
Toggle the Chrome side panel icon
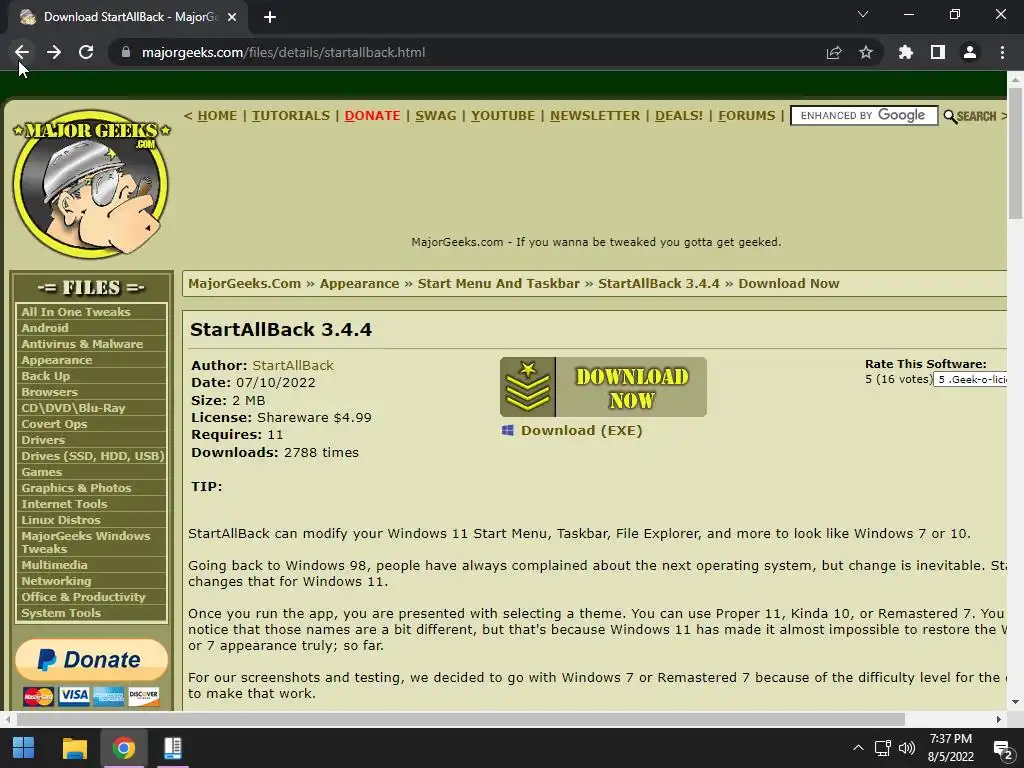(x=937, y=52)
